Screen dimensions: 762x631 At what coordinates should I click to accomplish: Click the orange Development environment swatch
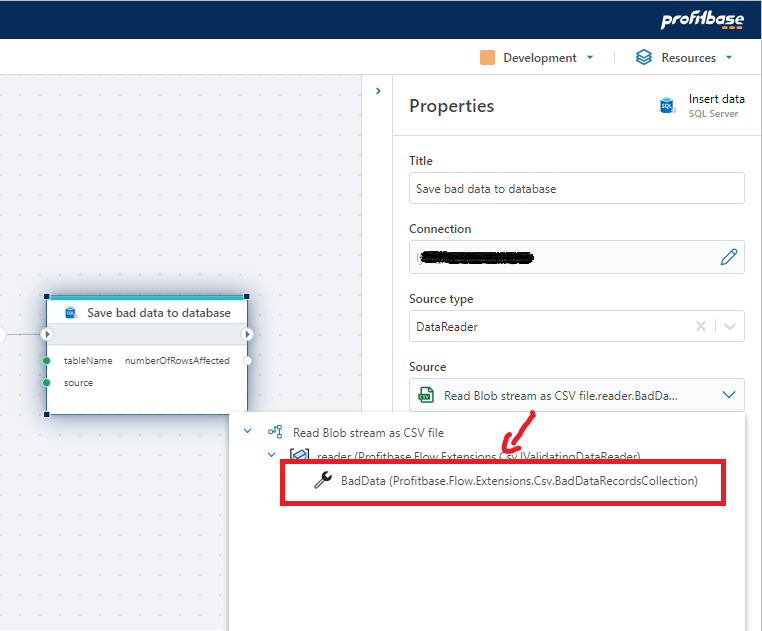point(488,58)
